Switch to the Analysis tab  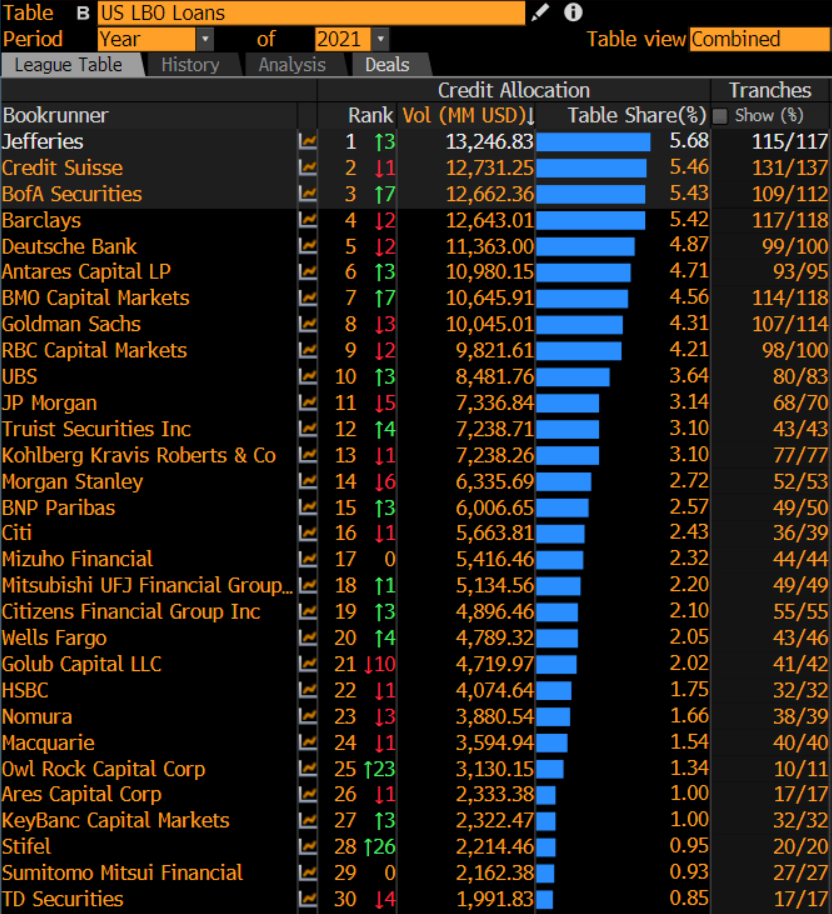pos(292,65)
